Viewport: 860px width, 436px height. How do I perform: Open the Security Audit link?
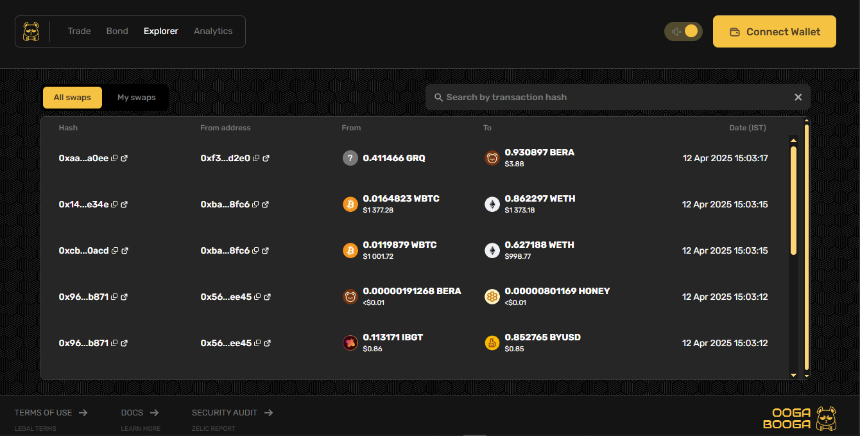[232, 412]
